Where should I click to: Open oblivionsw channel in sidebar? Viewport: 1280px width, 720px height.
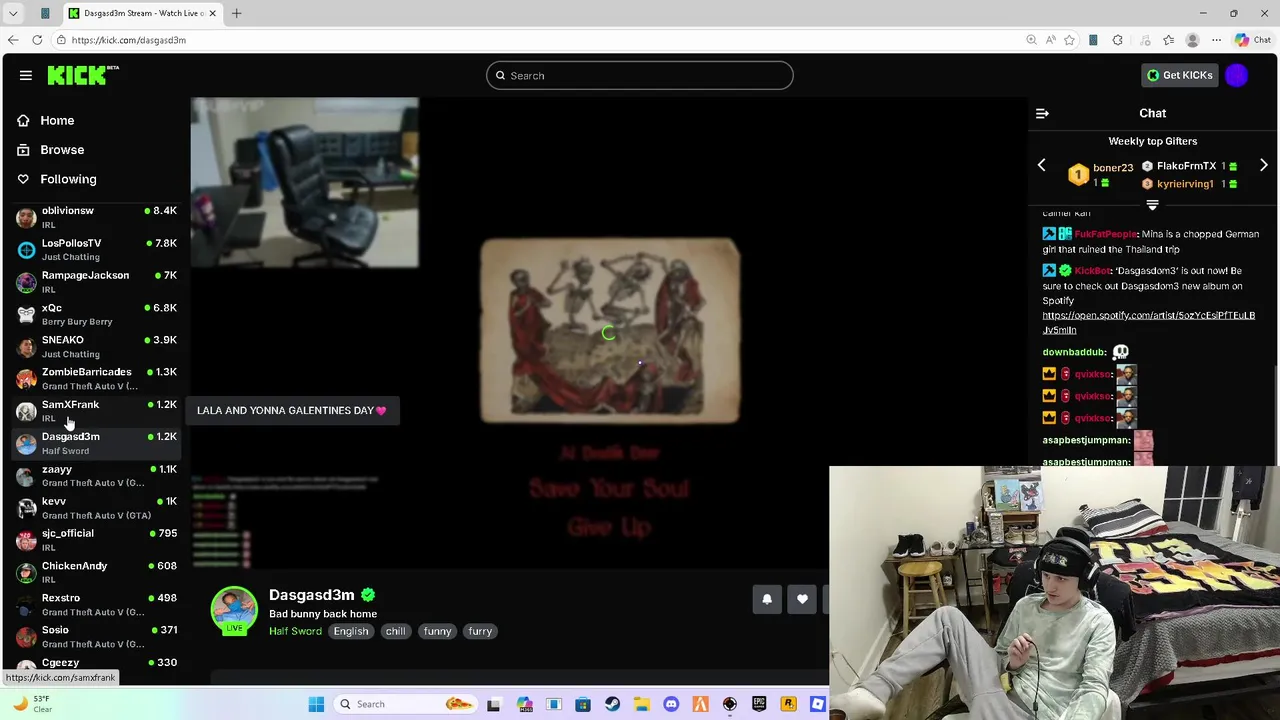pos(96,217)
